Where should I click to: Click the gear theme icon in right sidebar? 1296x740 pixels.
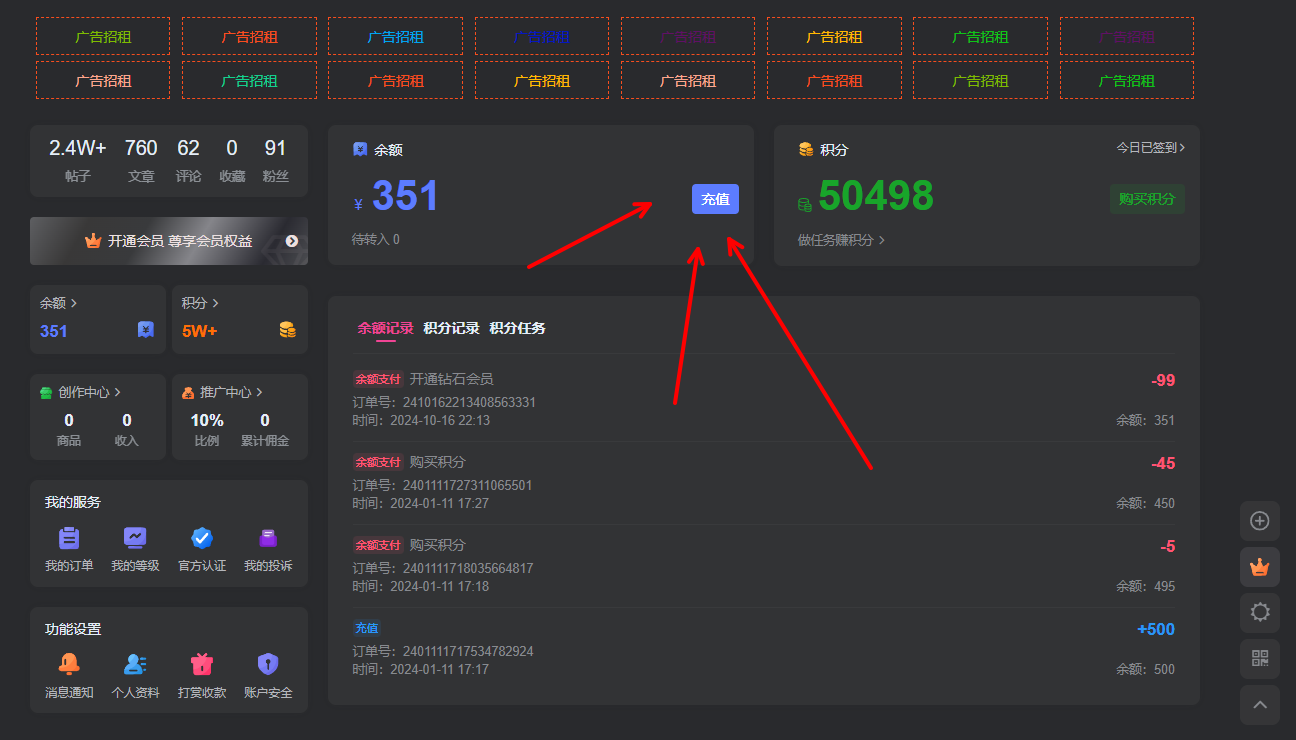point(1259,612)
